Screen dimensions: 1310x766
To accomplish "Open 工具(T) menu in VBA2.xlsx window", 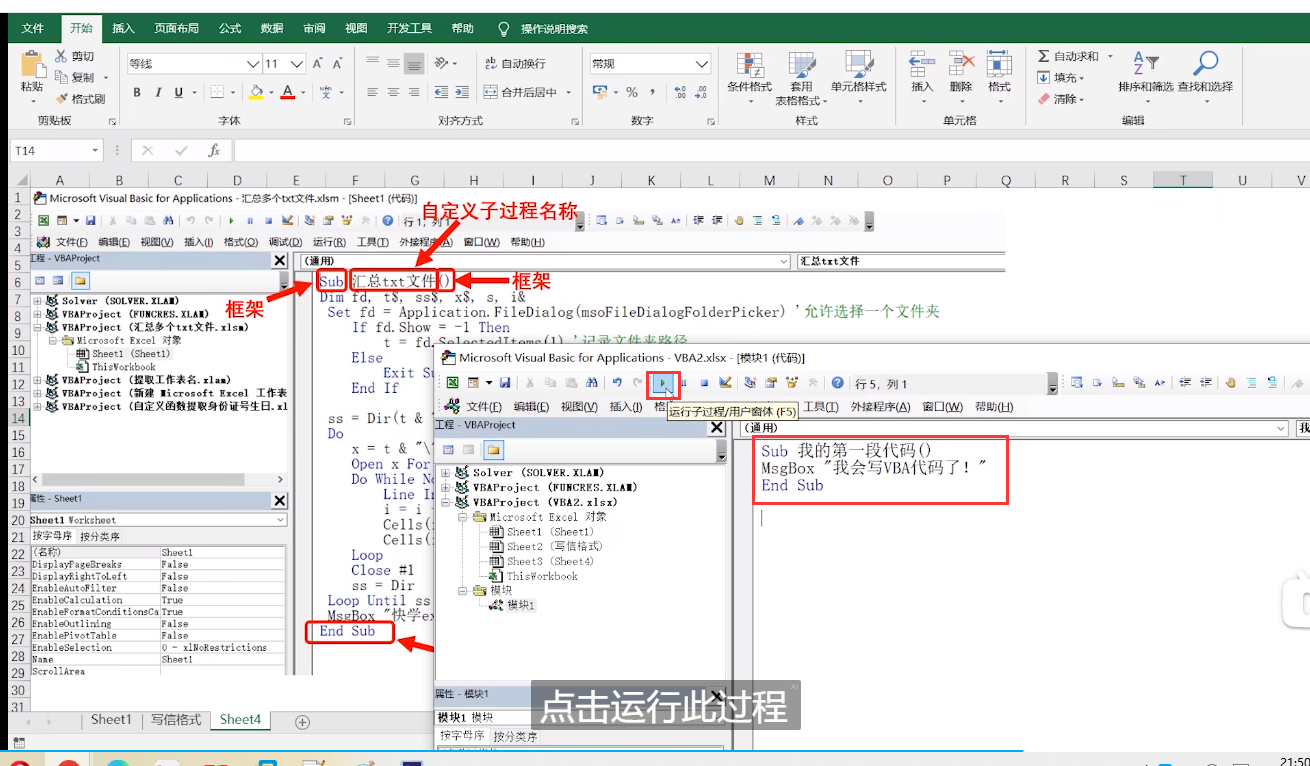I will pos(820,406).
